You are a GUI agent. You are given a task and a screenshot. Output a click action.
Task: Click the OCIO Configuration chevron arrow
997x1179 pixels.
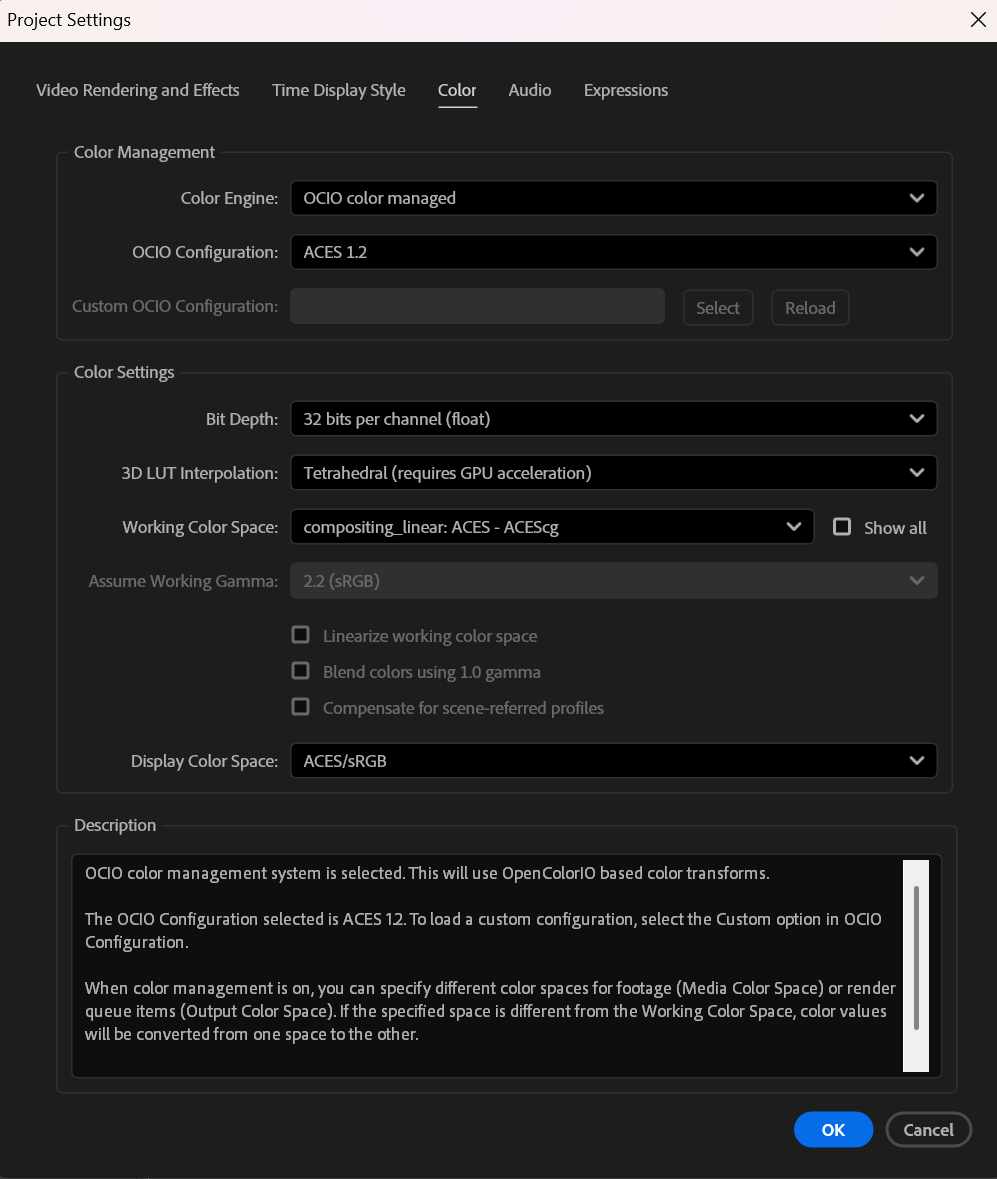pos(917,253)
